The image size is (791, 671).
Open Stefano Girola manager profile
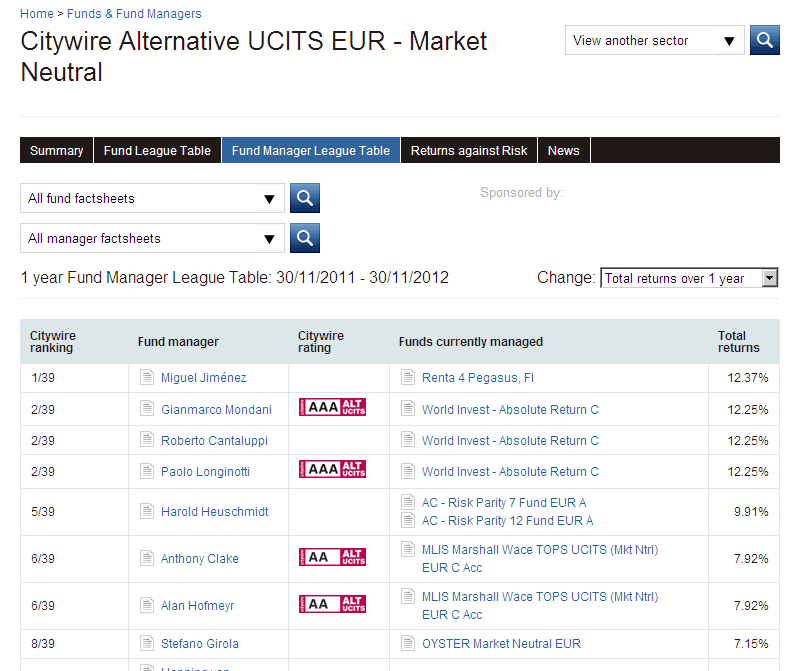point(200,644)
